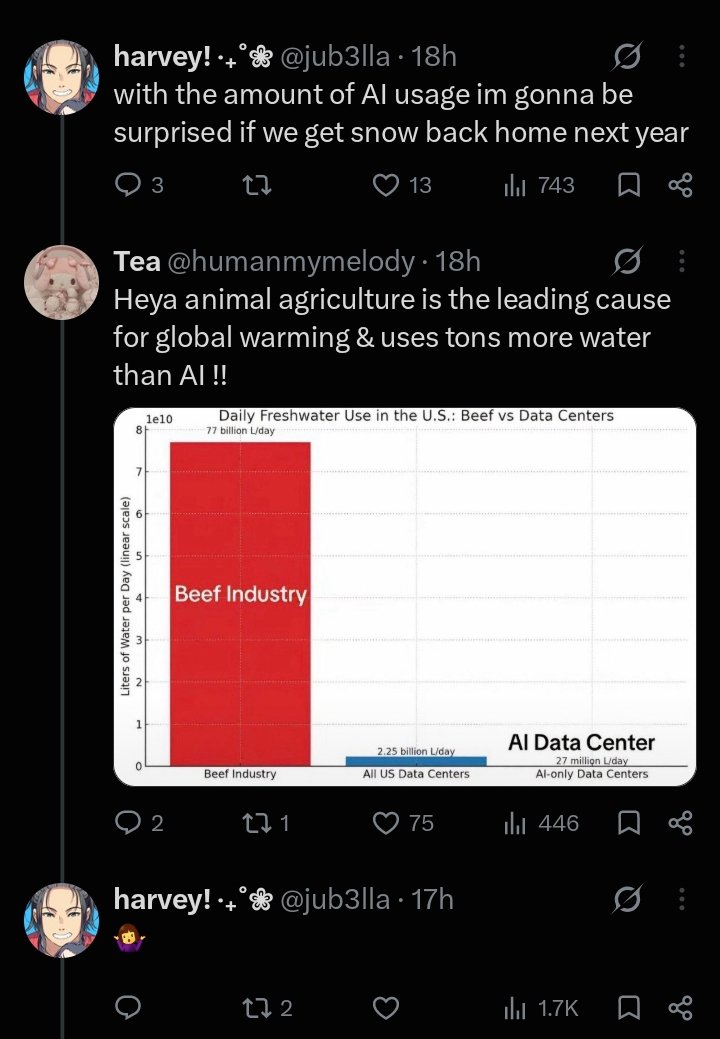Viewport: 720px width, 1039px height.
Task: Open the beef vs data centers chart image
Action: (405, 596)
